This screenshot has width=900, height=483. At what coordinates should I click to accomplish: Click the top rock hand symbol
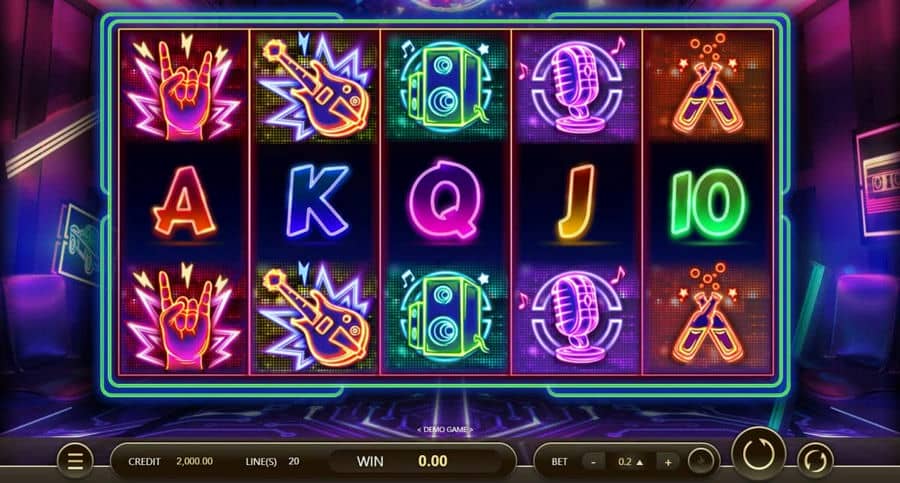tap(183, 86)
